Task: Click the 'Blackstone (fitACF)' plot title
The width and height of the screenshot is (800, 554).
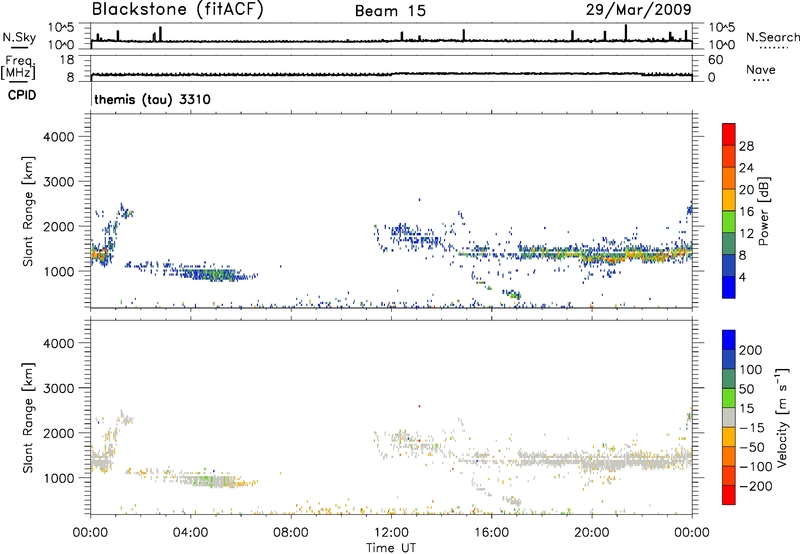Action: 177,9
